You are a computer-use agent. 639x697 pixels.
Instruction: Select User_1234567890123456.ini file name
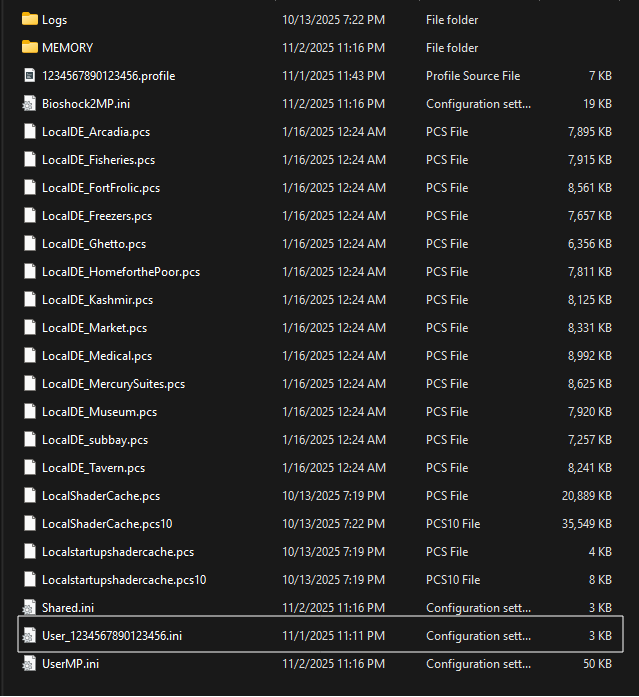[112, 635]
